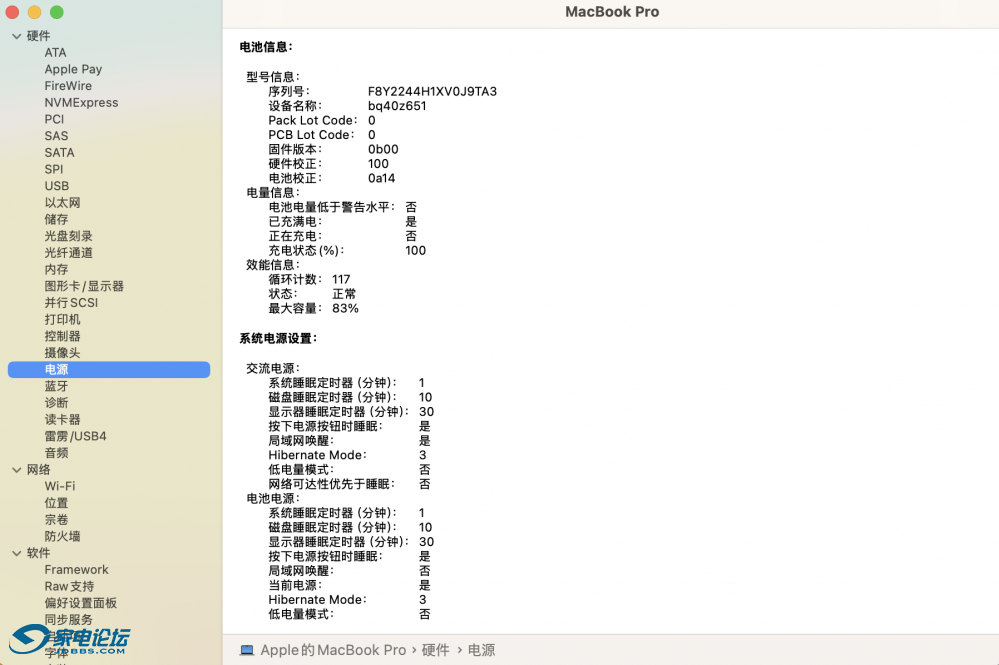Open the 储存 sidebar entry
This screenshot has height=665, width=999.
[56, 219]
